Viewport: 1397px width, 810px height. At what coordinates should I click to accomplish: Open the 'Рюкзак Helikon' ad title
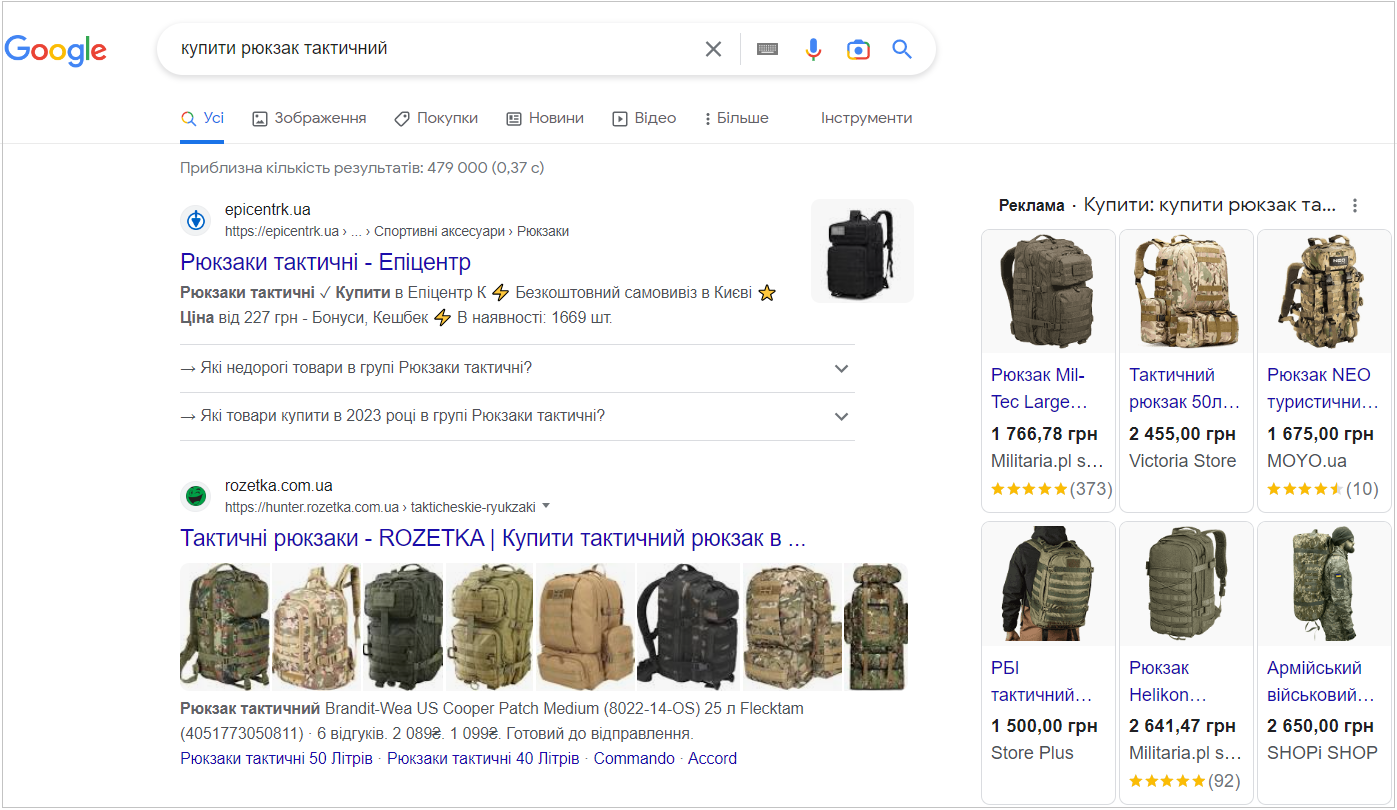click(1168, 681)
